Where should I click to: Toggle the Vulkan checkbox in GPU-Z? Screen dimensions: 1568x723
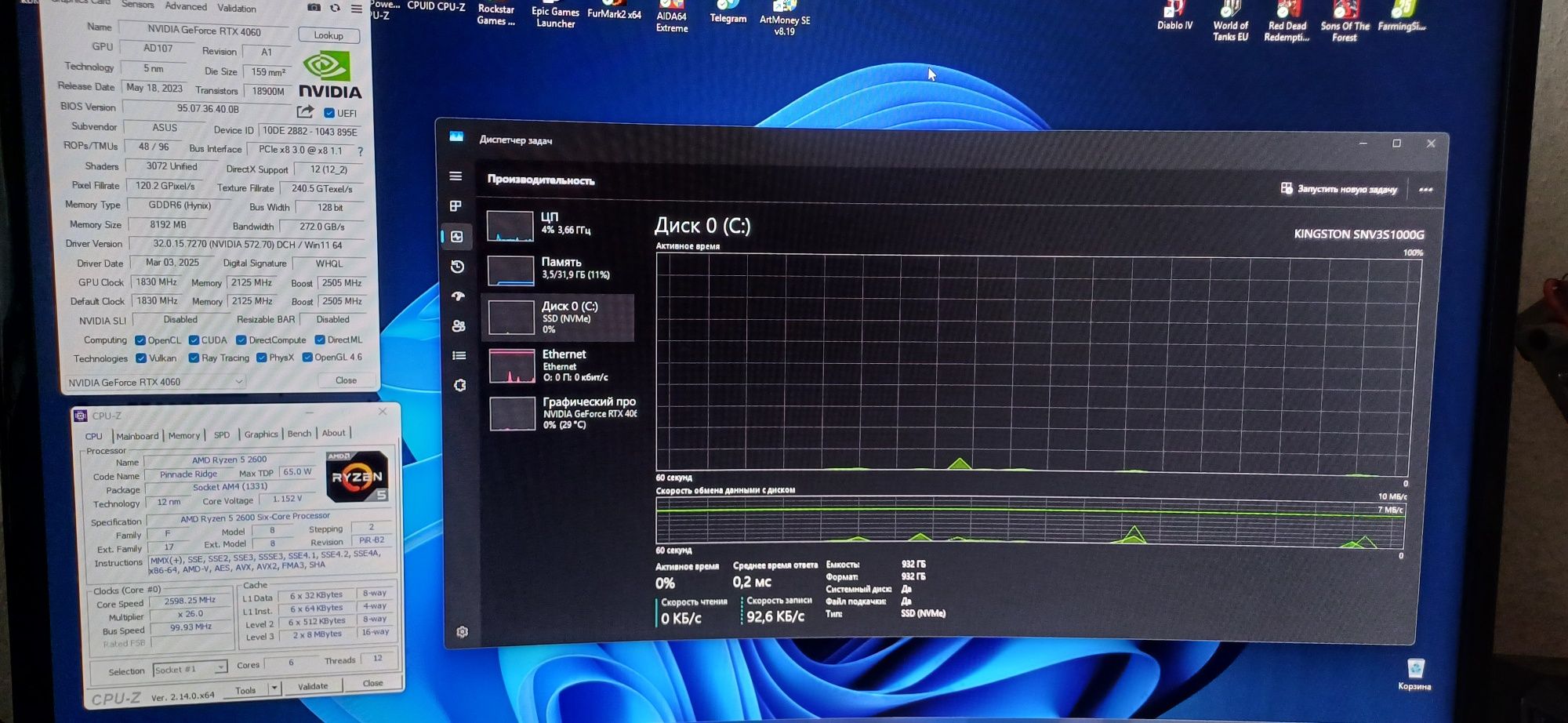(x=141, y=358)
